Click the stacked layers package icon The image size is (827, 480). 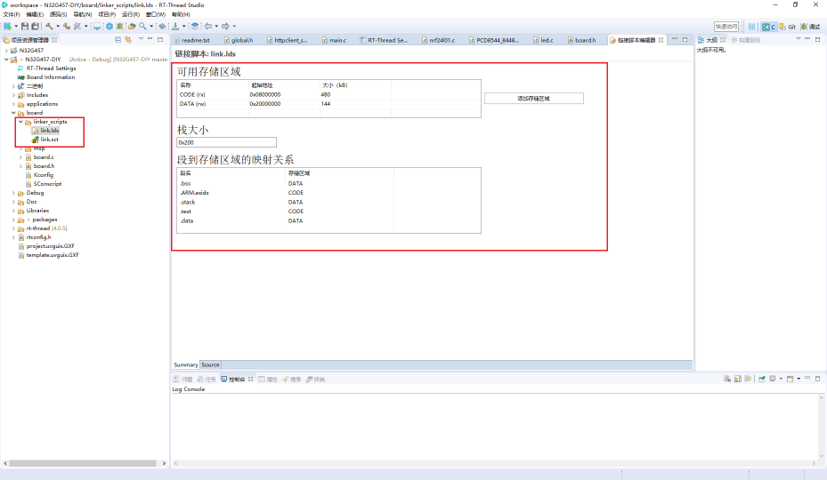pos(195,26)
